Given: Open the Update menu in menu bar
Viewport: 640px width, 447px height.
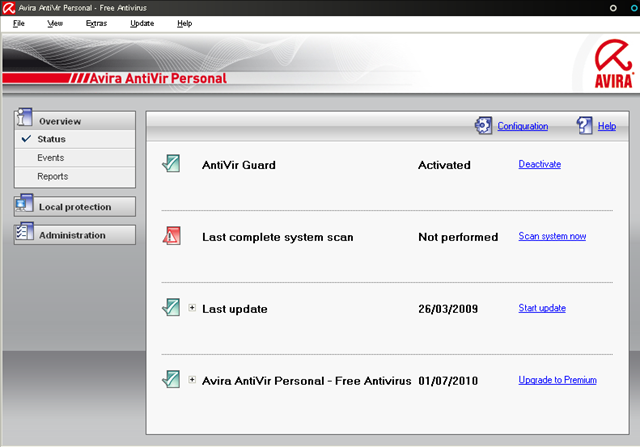Looking at the screenshot, I should pos(142,24).
